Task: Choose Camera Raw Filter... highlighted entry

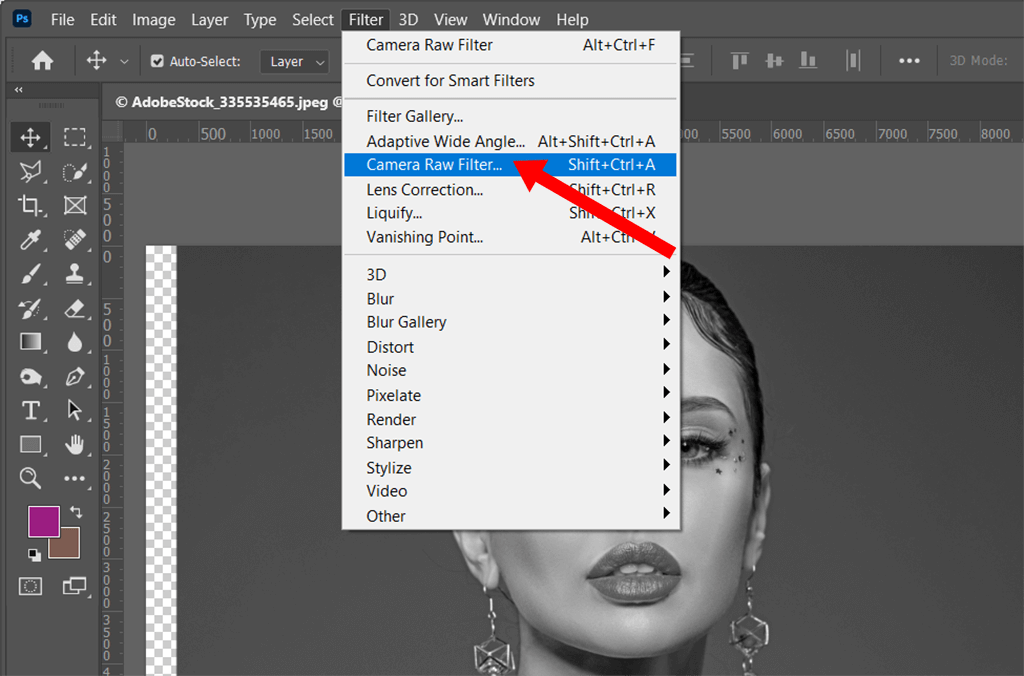Action: pos(511,165)
